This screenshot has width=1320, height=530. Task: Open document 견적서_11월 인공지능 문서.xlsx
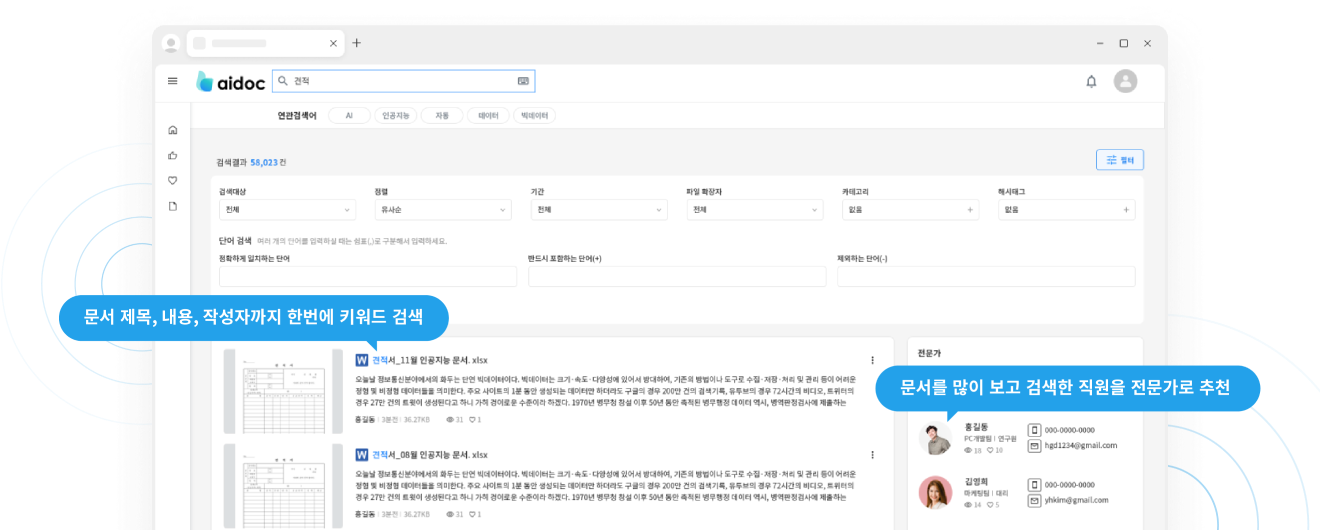pyautogui.click(x=430, y=360)
